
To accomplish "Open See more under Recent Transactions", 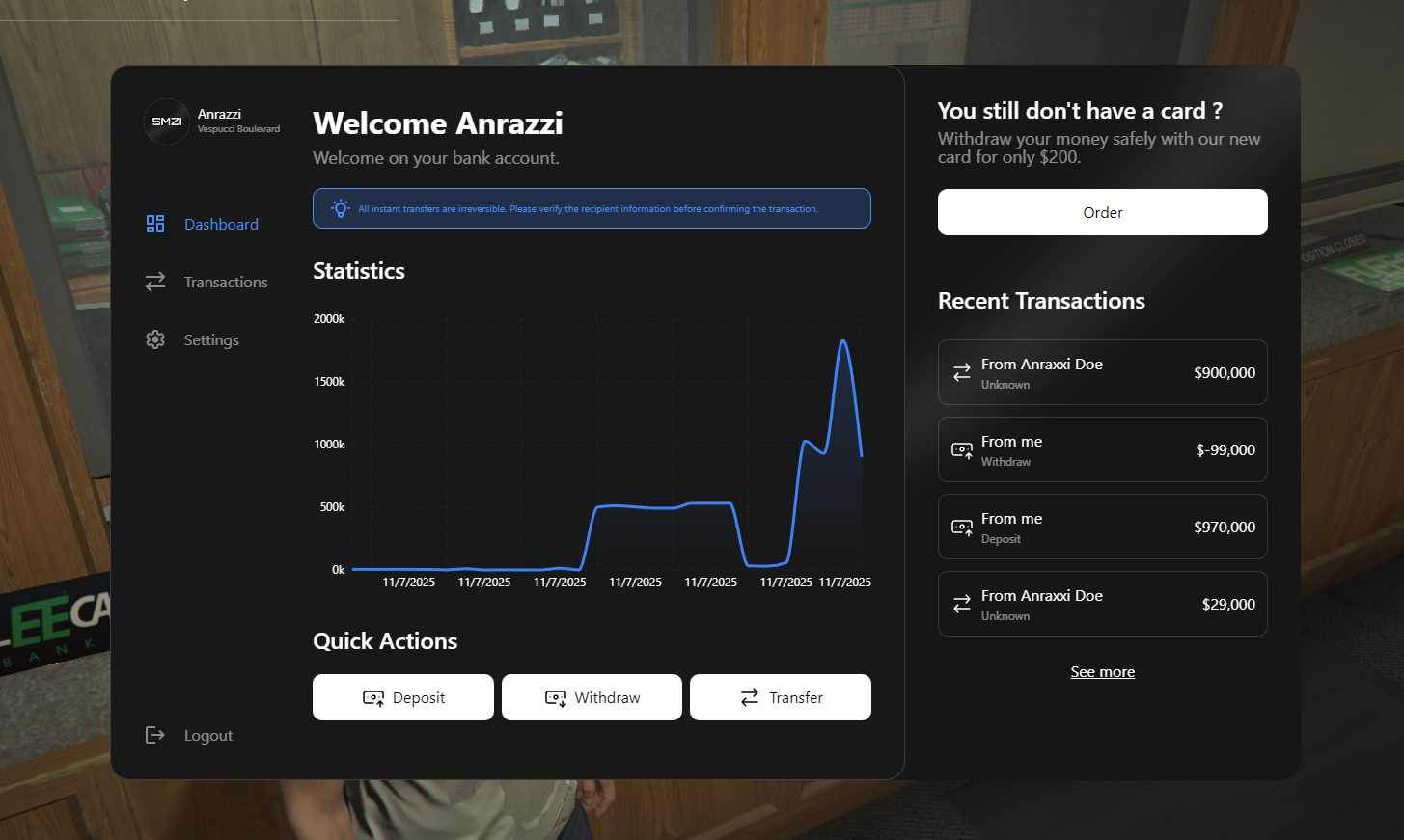I will [1102, 671].
